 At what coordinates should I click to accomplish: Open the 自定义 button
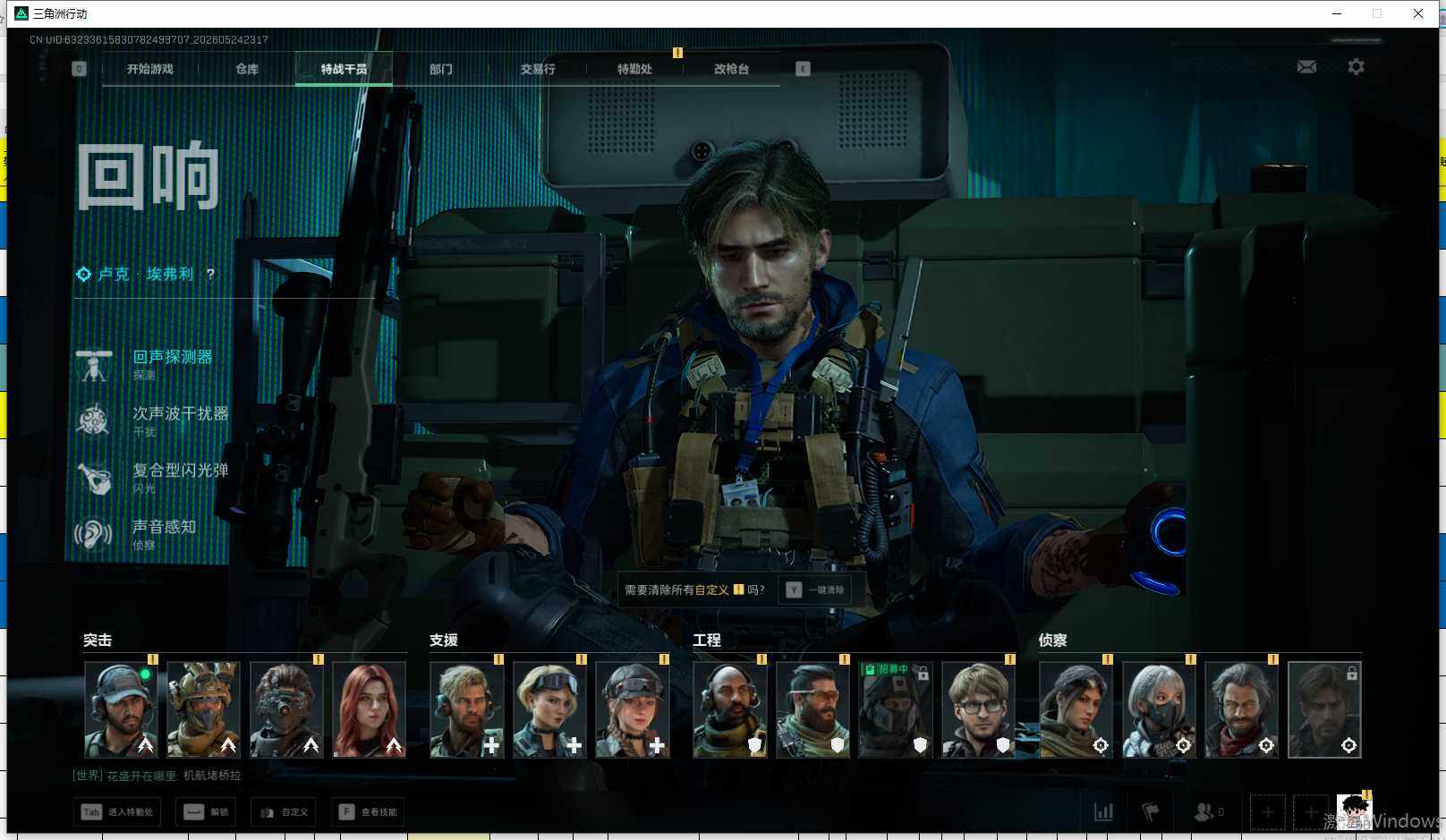[x=284, y=812]
